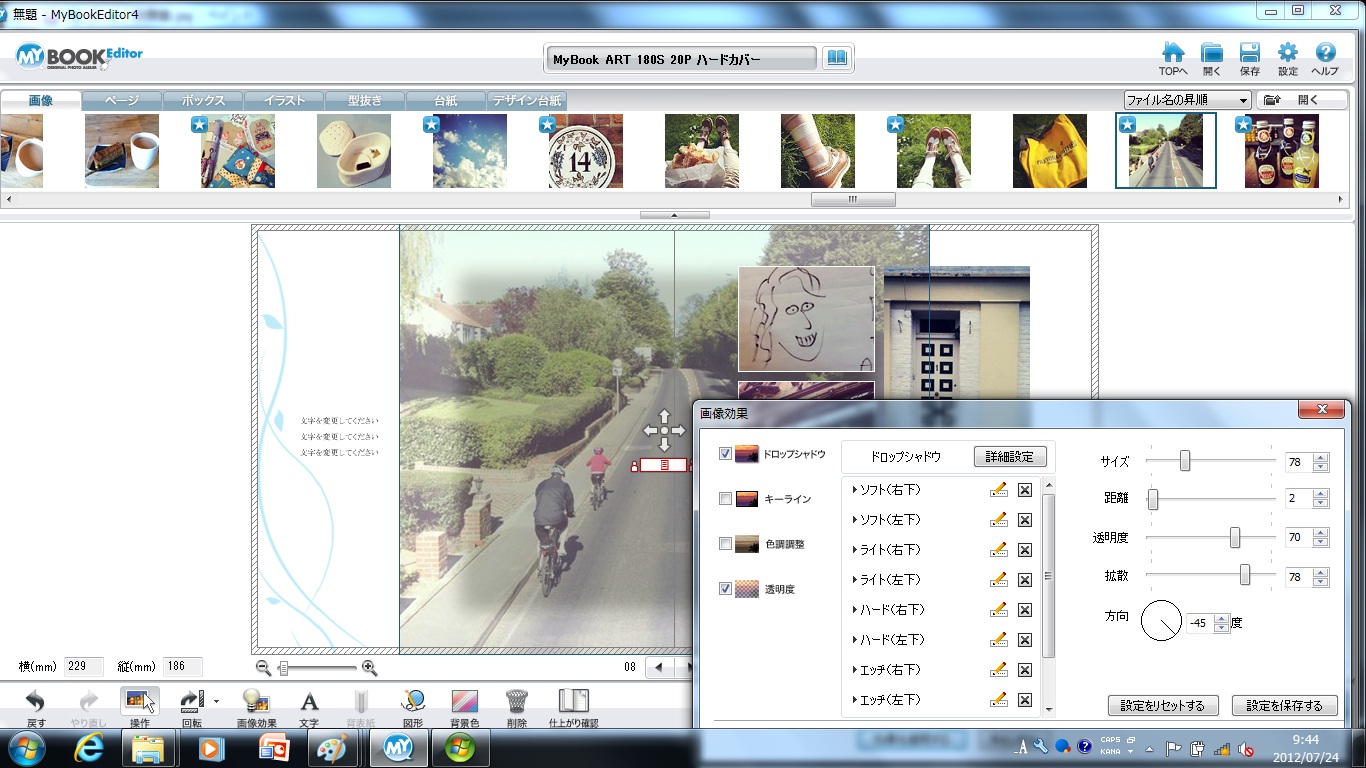The width and height of the screenshot is (1366, 768).
Task: Switch to the デザイン台紙 tab
Action: click(x=526, y=101)
